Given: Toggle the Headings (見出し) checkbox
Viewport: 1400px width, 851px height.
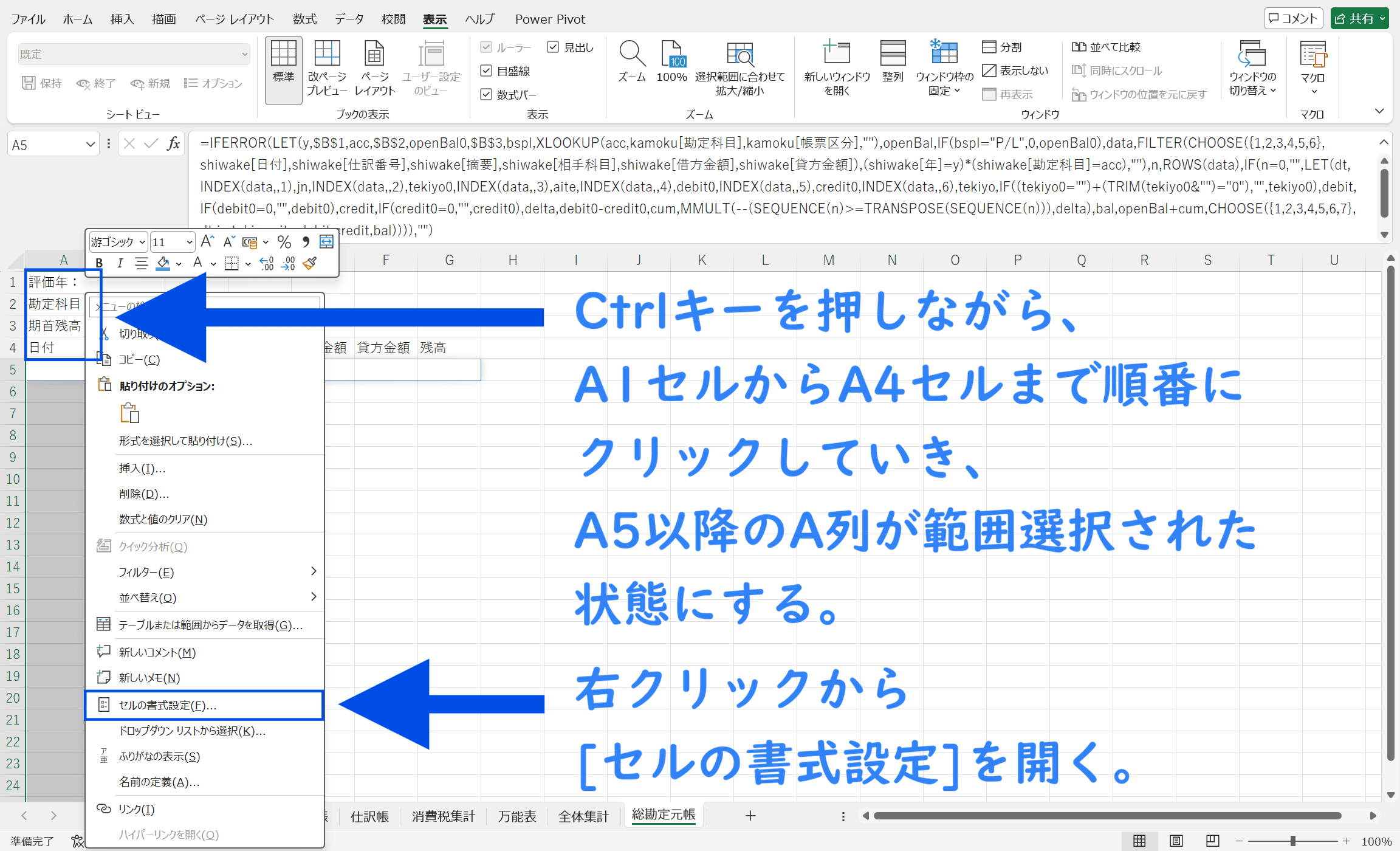Looking at the screenshot, I should (552, 47).
